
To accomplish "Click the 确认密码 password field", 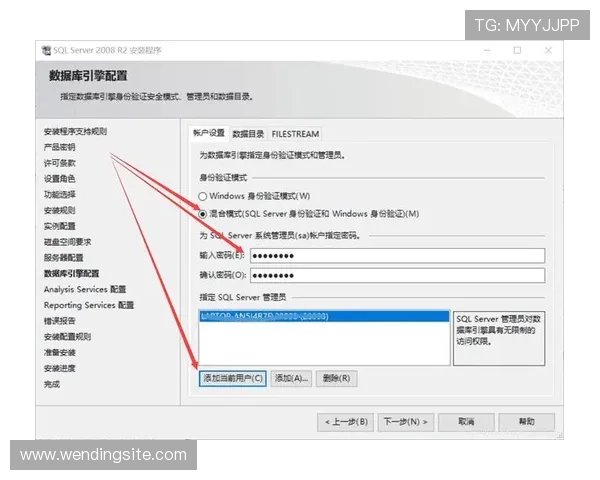I will 397,276.
